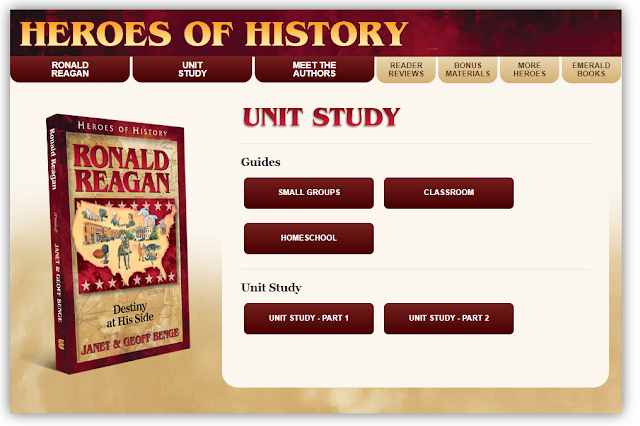Go to the Reader Reviews tab
This screenshot has width=640, height=426.
pyautogui.click(x=406, y=70)
